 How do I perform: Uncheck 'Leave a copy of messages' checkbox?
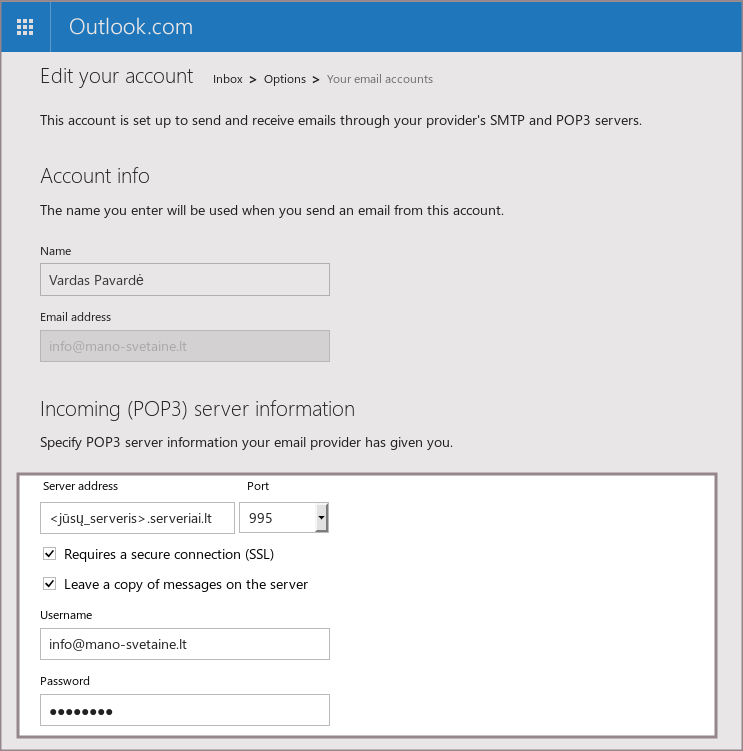(x=50, y=584)
